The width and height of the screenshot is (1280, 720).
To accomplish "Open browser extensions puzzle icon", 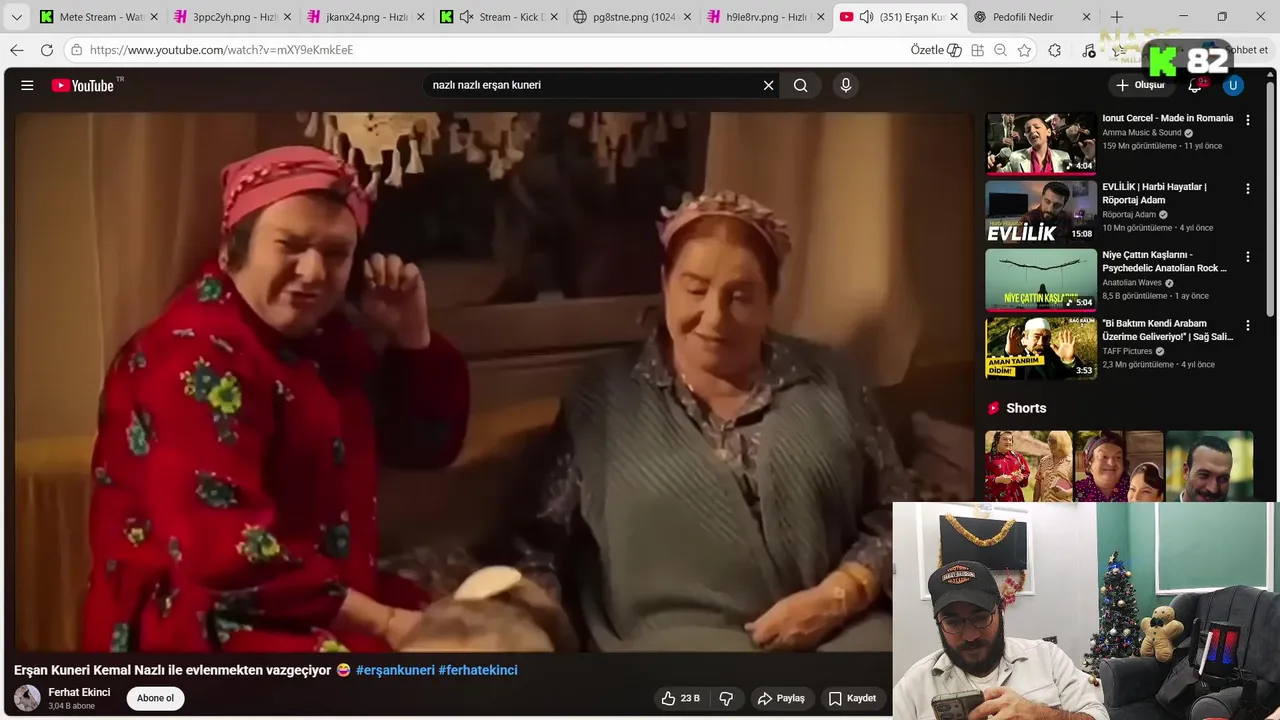I will click(x=1055, y=50).
